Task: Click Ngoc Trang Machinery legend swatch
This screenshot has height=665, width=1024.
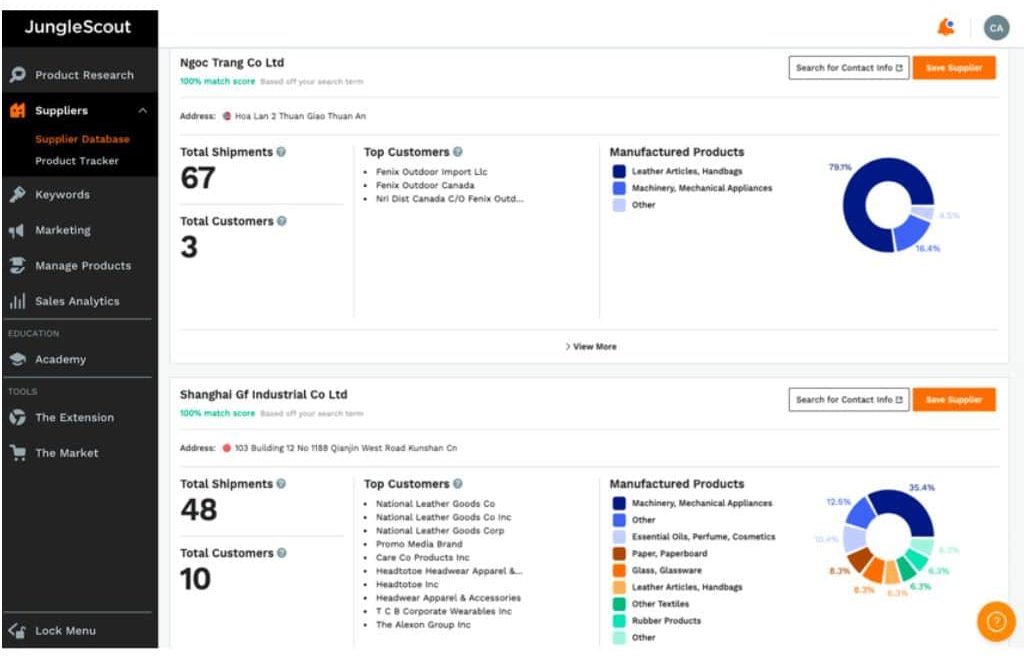Action: (619, 188)
